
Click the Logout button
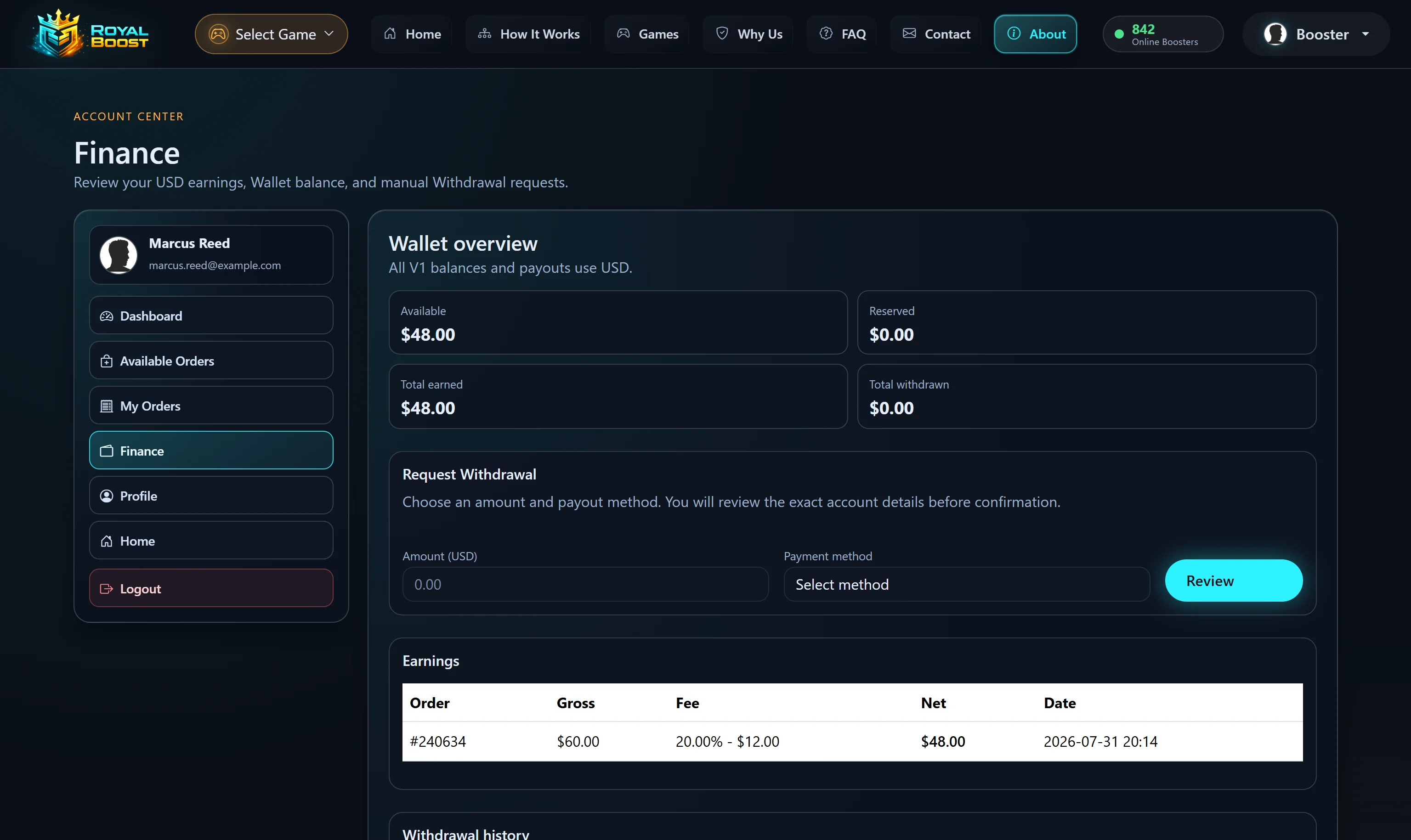[x=211, y=588]
